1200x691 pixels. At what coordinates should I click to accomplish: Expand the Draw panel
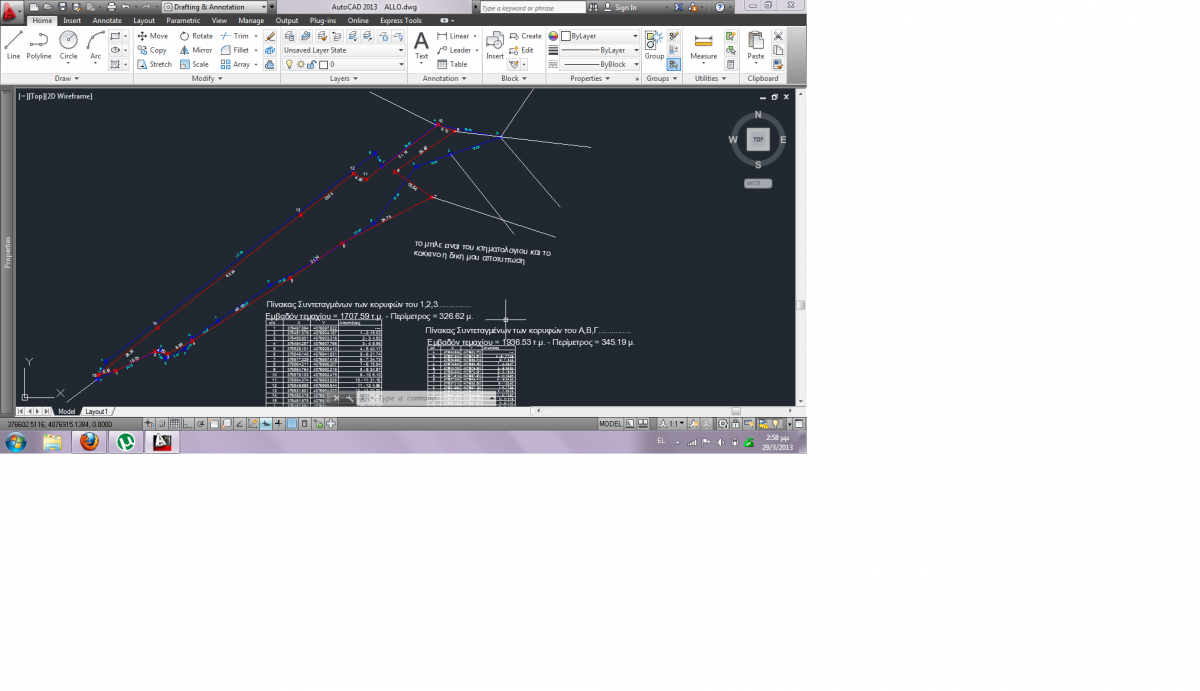coord(67,78)
